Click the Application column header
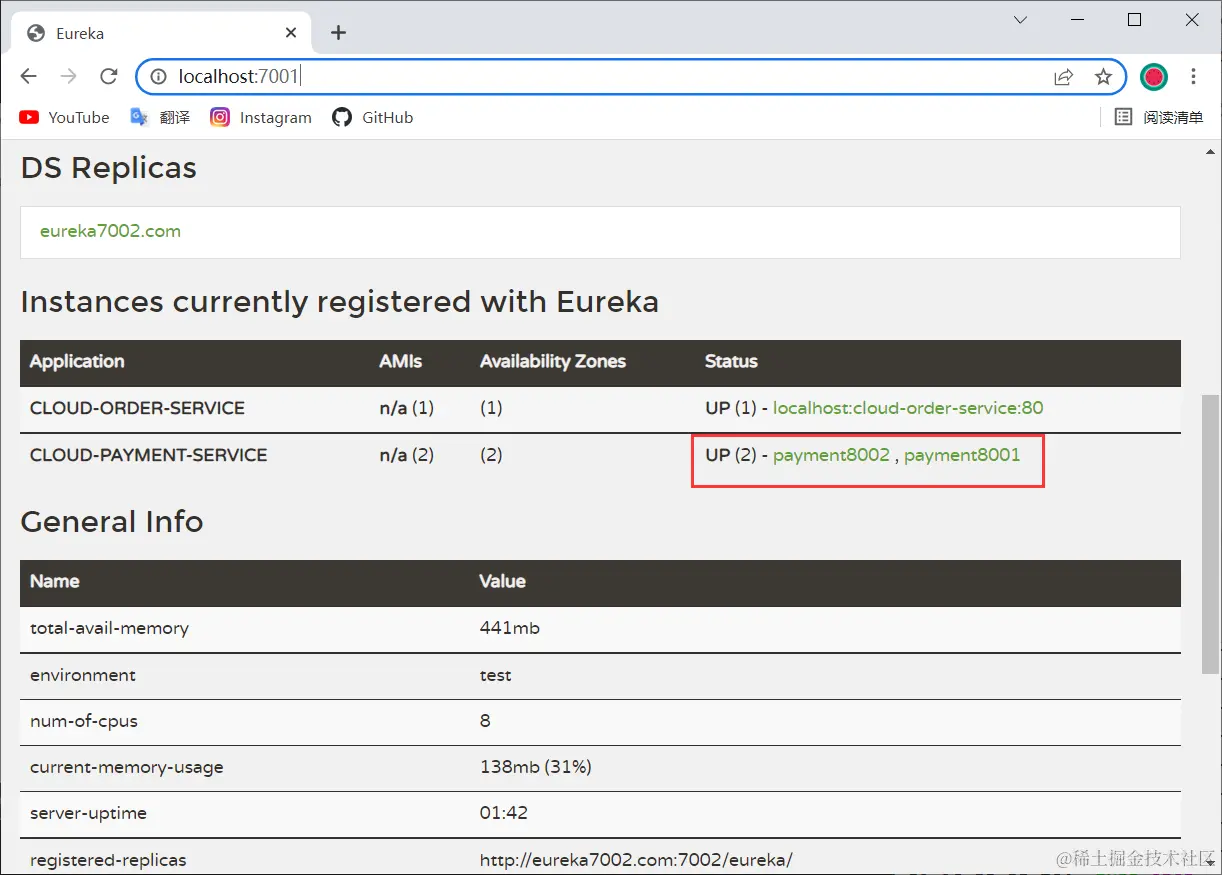Image resolution: width=1222 pixels, height=875 pixels. (77, 362)
